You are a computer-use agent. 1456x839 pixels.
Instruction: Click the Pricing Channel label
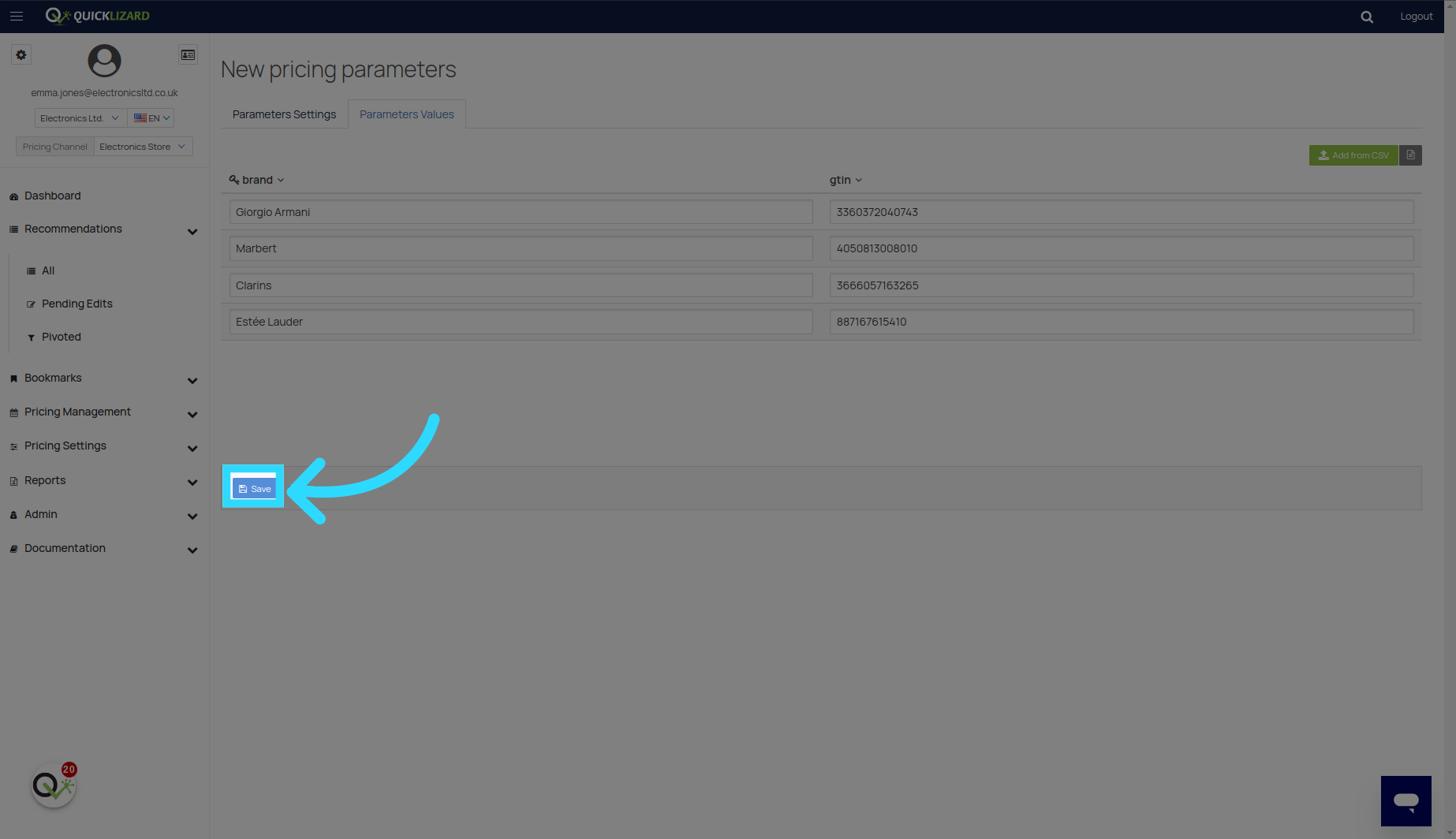54,147
